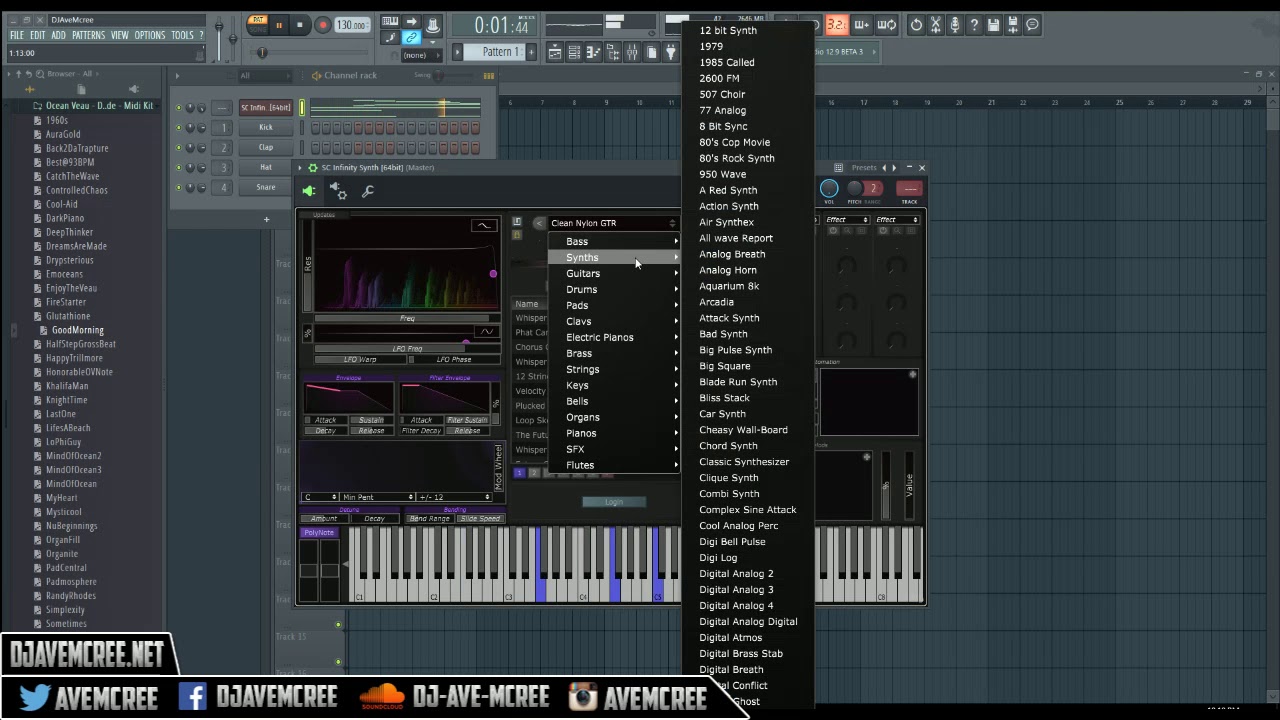Select Synths in the preset category menu

point(614,257)
